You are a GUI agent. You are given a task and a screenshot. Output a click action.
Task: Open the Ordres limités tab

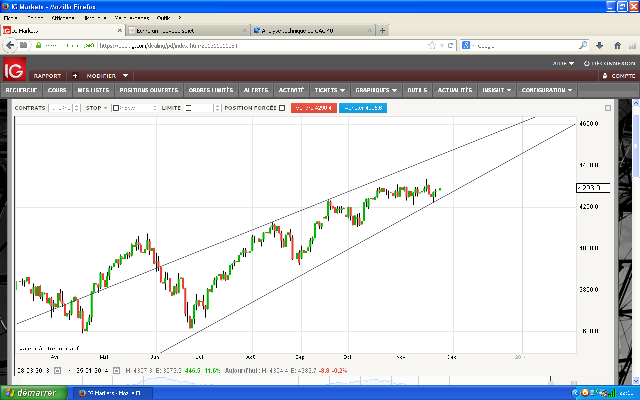pos(211,90)
